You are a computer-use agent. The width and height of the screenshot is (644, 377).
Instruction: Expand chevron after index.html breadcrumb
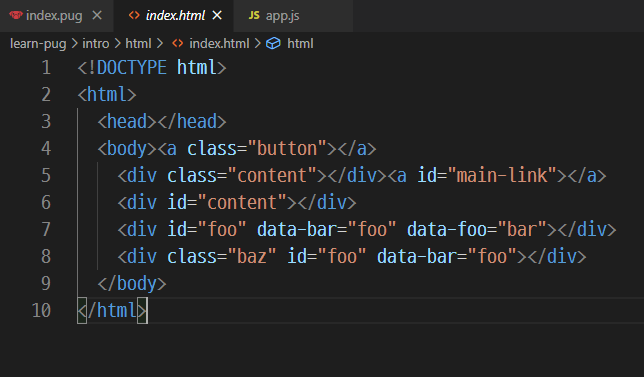[x=258, y=44]
